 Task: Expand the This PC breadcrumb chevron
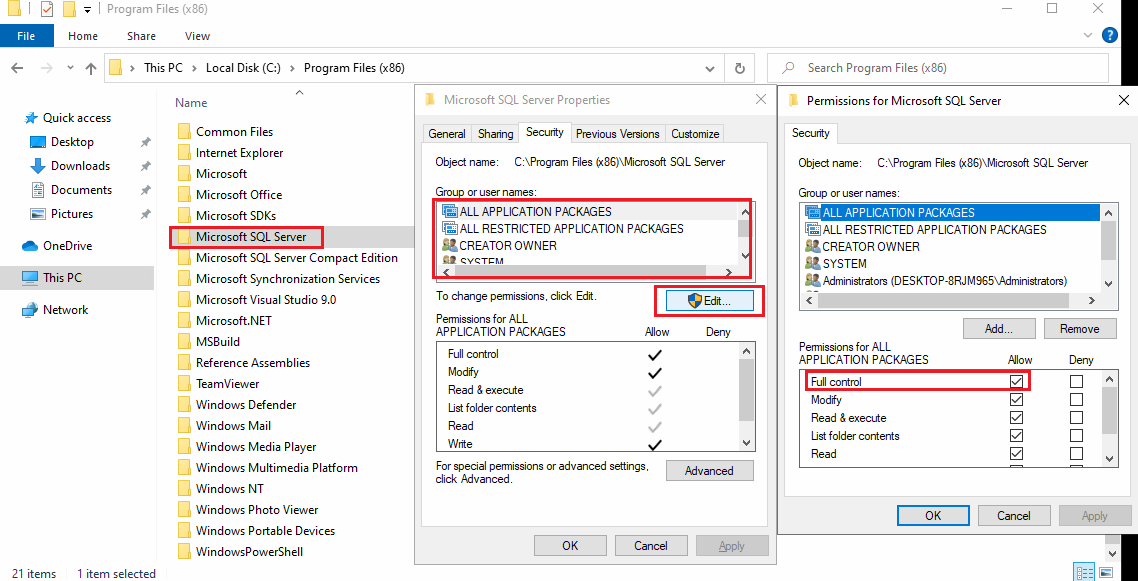point(194,68)
